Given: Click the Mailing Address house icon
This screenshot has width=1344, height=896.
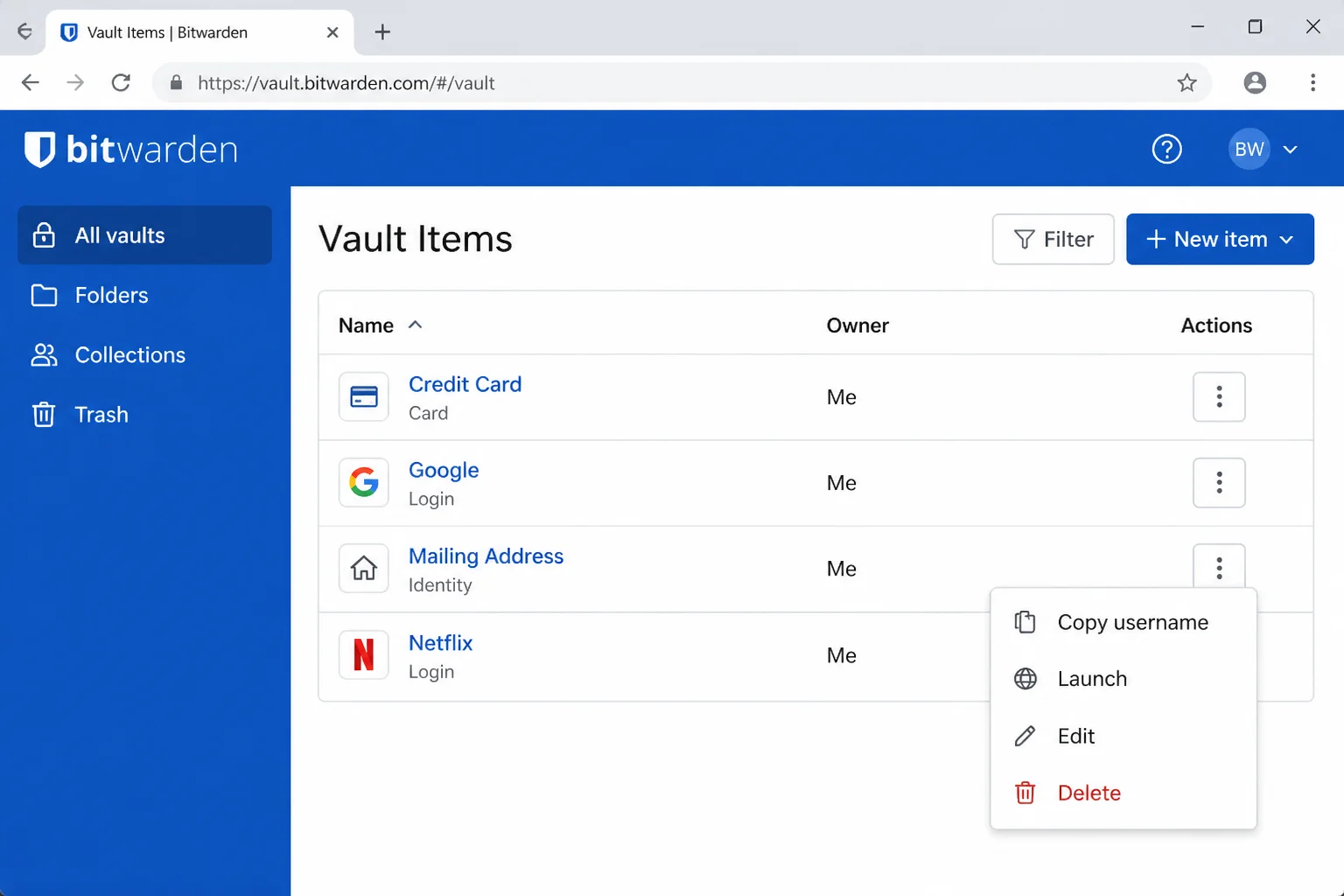Looking at the screenshot, I should 364,568.
